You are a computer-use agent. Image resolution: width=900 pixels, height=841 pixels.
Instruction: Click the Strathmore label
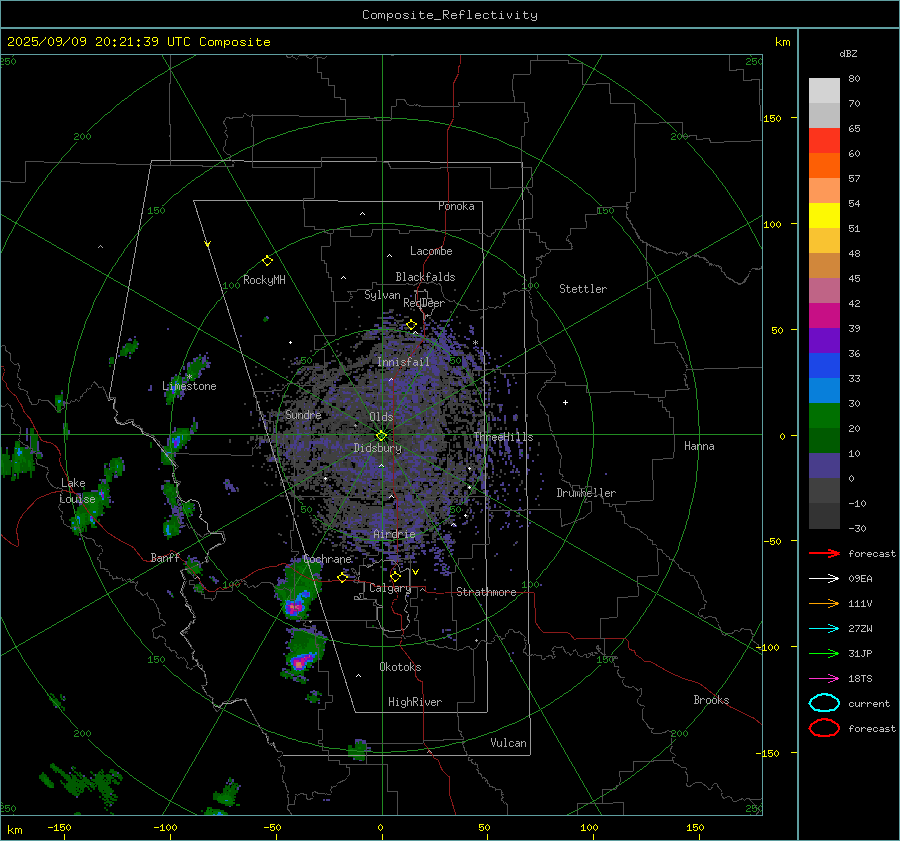(486, 592)
